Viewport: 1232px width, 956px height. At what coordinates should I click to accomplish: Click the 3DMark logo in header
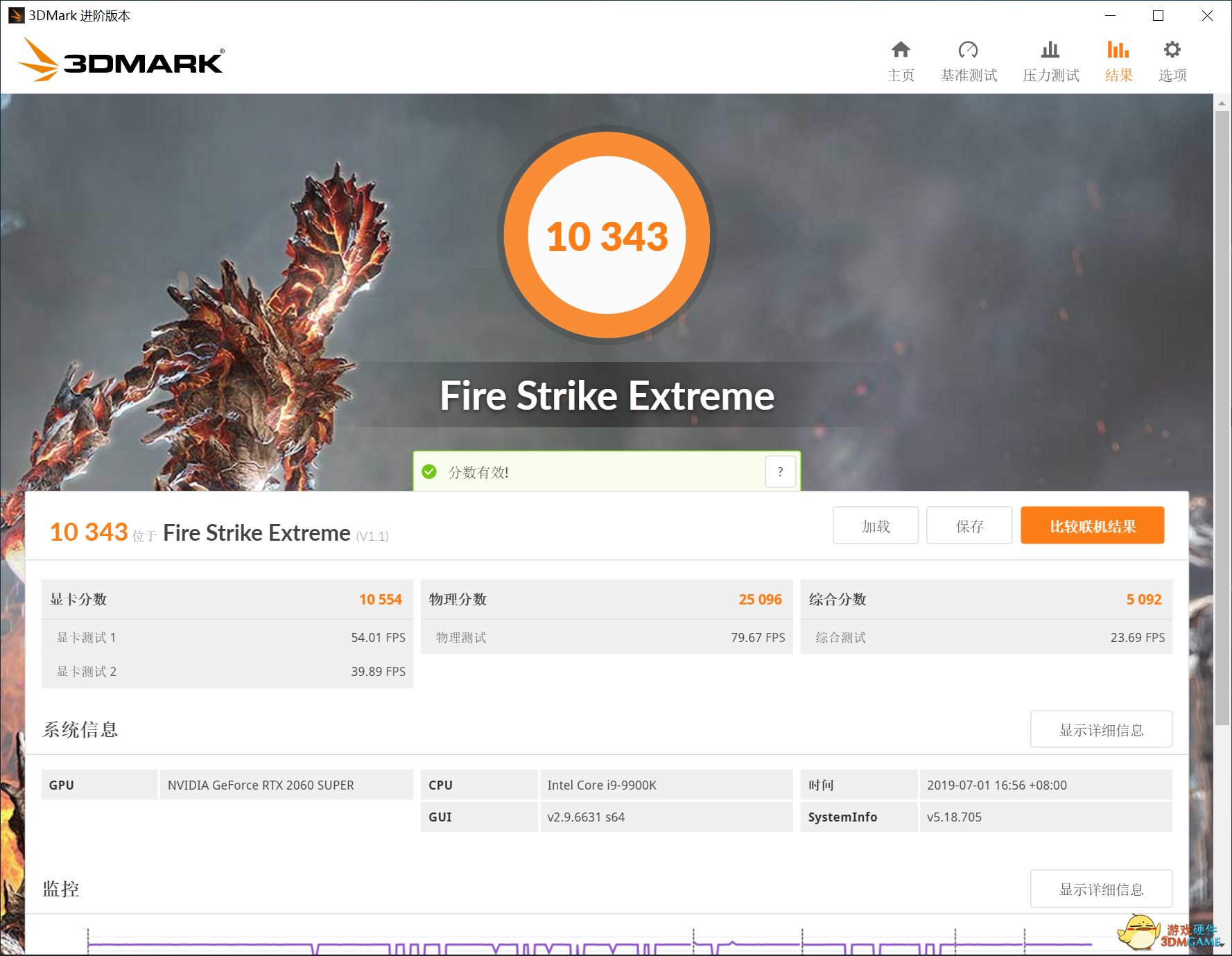[x=121, y=60]
